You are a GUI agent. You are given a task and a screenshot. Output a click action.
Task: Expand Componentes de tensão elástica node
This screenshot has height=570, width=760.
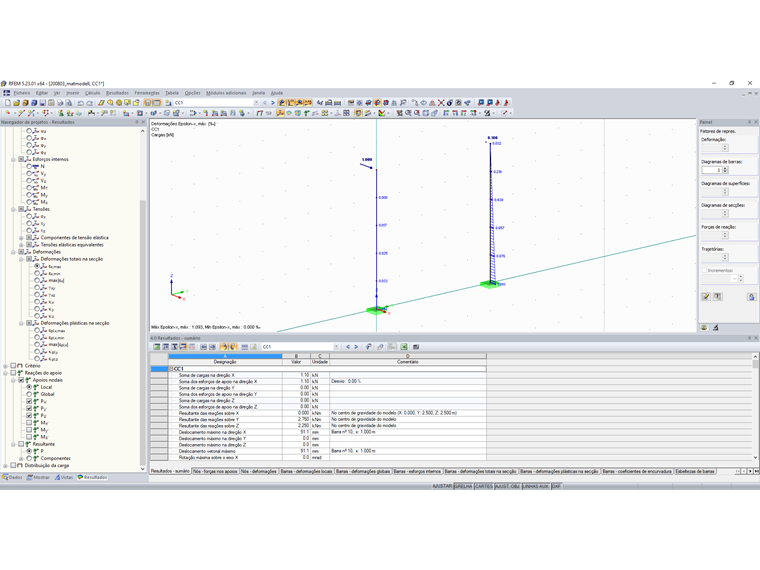21,238
